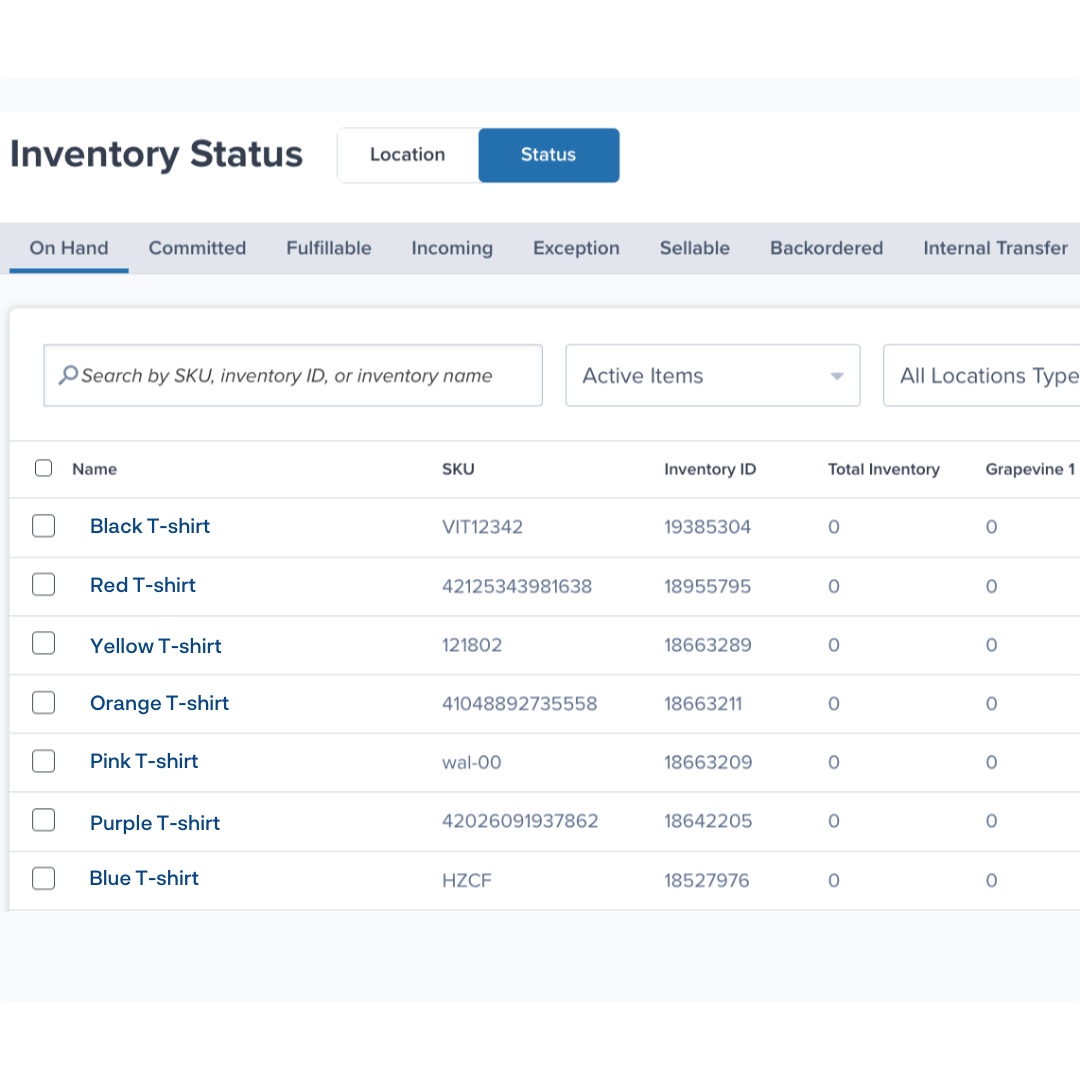Viewport: 1080px width, 1080px height.
Task: Open the Purple T-shirt item link
Action: tap(155, 823)
